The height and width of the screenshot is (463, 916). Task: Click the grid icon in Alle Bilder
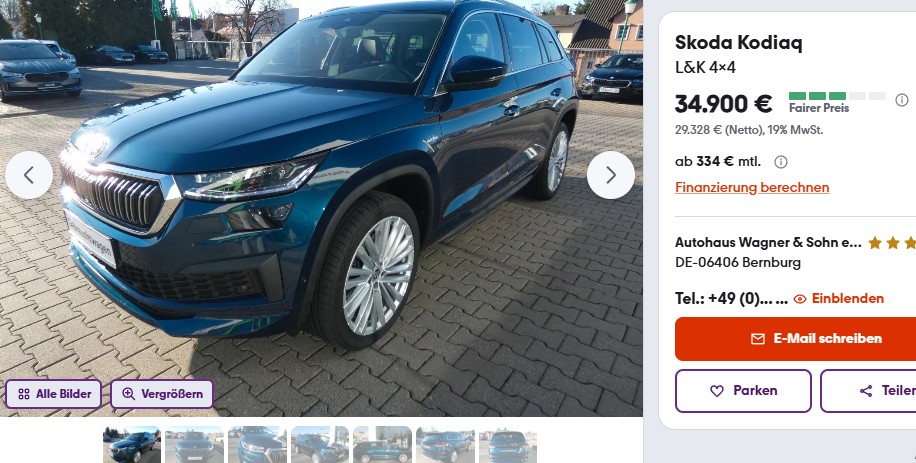(x=23, y=394)
